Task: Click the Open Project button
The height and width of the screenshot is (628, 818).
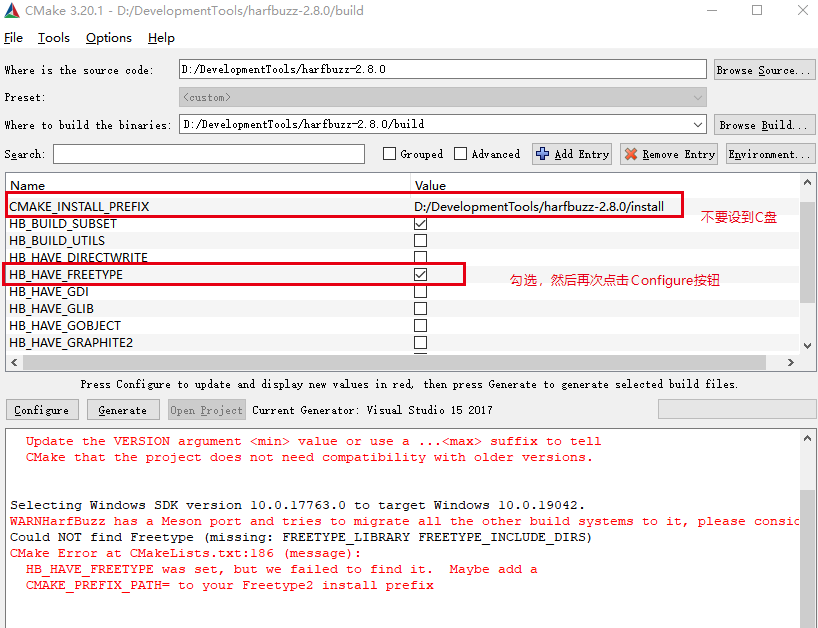Action: [x=207, y=410]
